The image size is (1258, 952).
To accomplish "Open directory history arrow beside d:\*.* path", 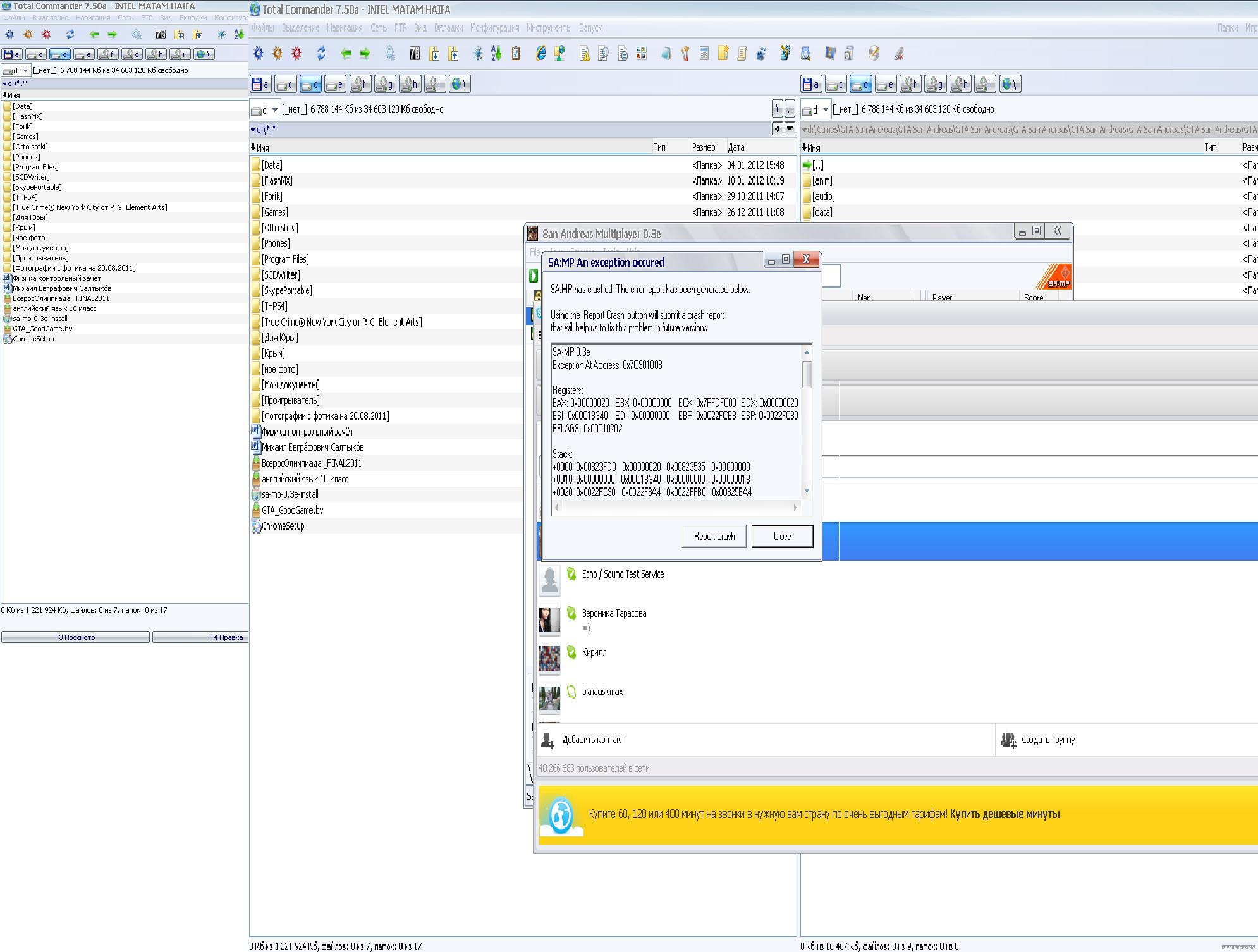I will click(790, 129).
